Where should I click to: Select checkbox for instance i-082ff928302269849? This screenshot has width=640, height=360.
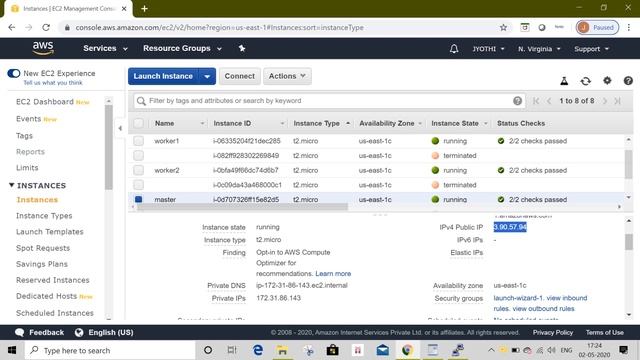tap(139, 156)
